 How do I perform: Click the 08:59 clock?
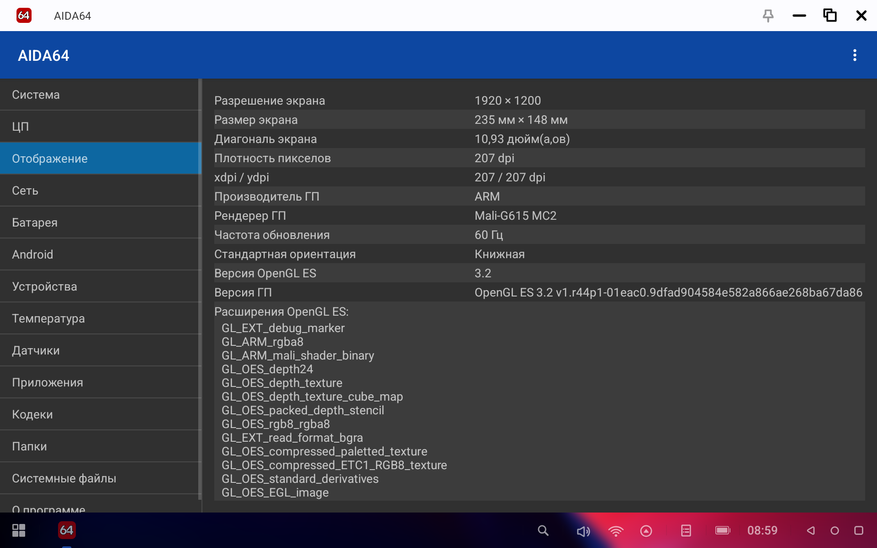(762, 530)
